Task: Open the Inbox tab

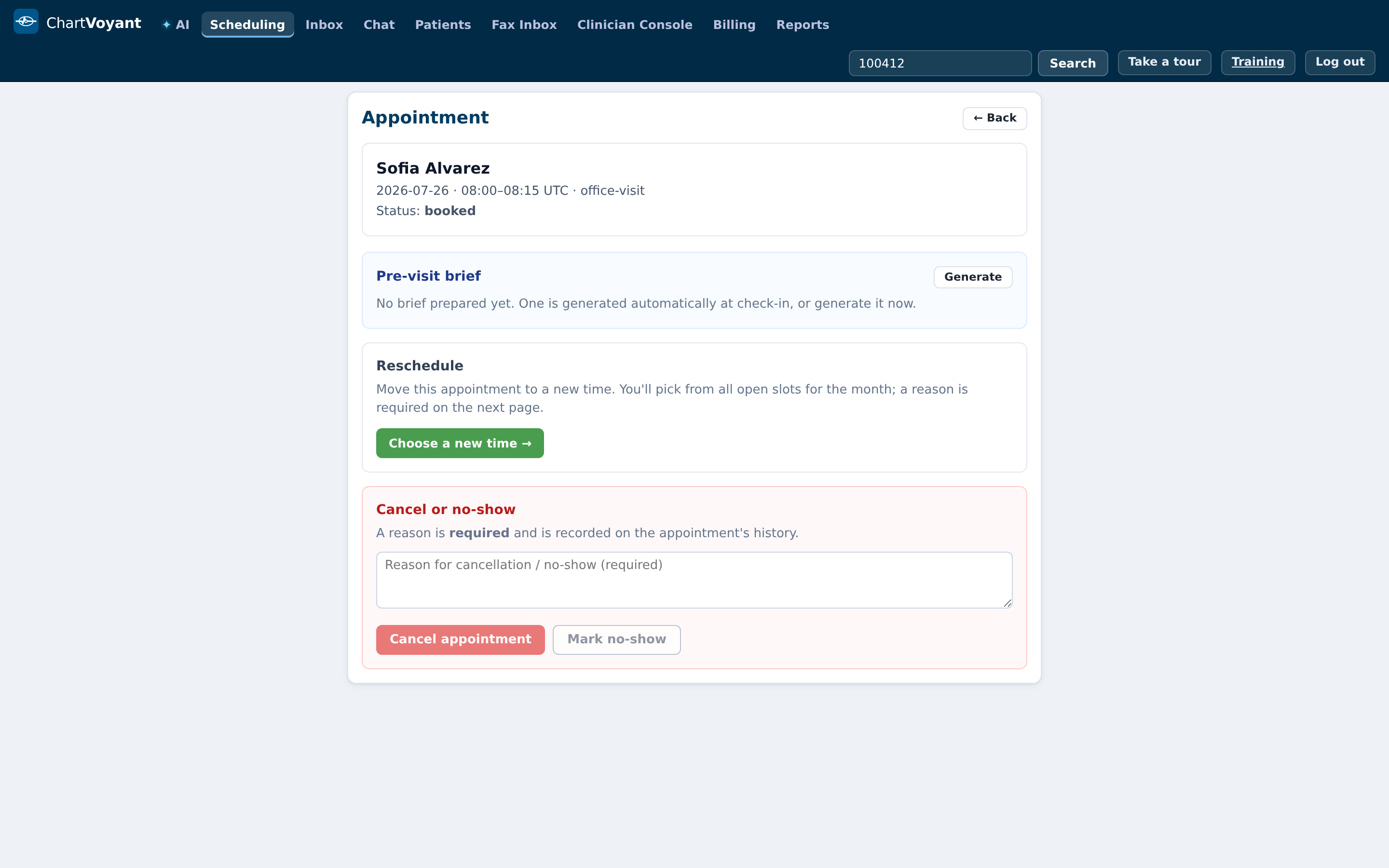Action: (324, 25)
